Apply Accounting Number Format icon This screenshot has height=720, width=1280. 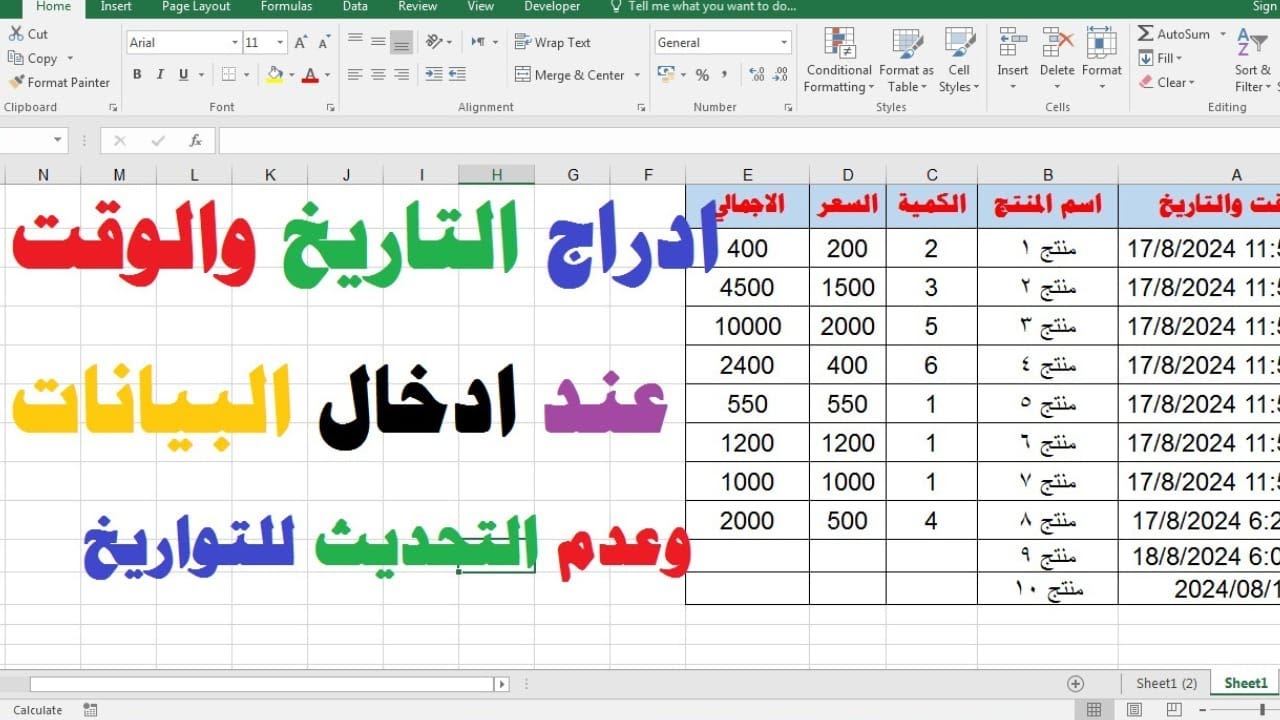pyautogui.click(x=666, y=74)
